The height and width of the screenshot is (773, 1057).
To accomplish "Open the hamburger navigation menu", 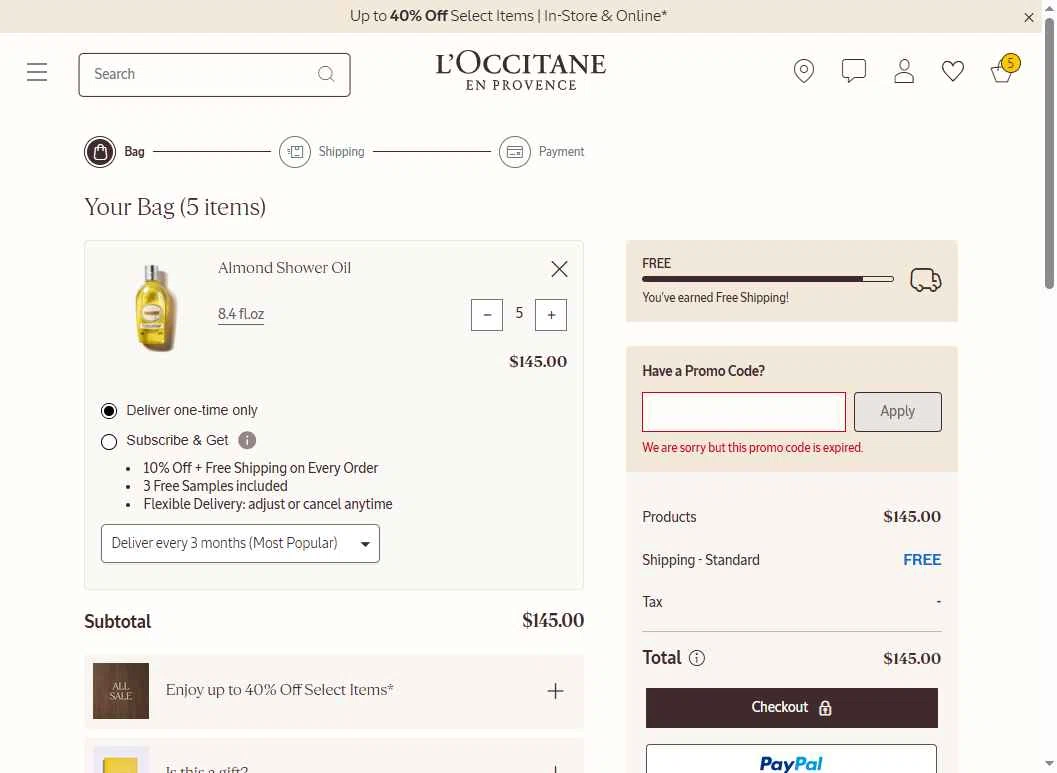I will (37, 72).
